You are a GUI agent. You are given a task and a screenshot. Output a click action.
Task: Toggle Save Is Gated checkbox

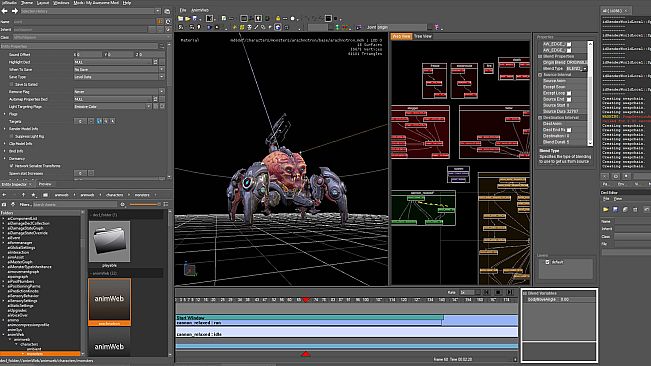click(11, 84)
